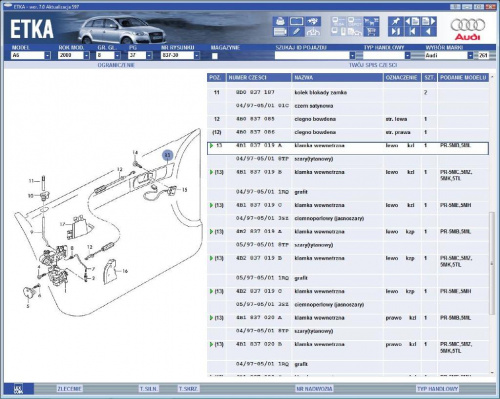500x399 pixels.
Task: Click the OGRANICZENIE label link
Action: 116,65
